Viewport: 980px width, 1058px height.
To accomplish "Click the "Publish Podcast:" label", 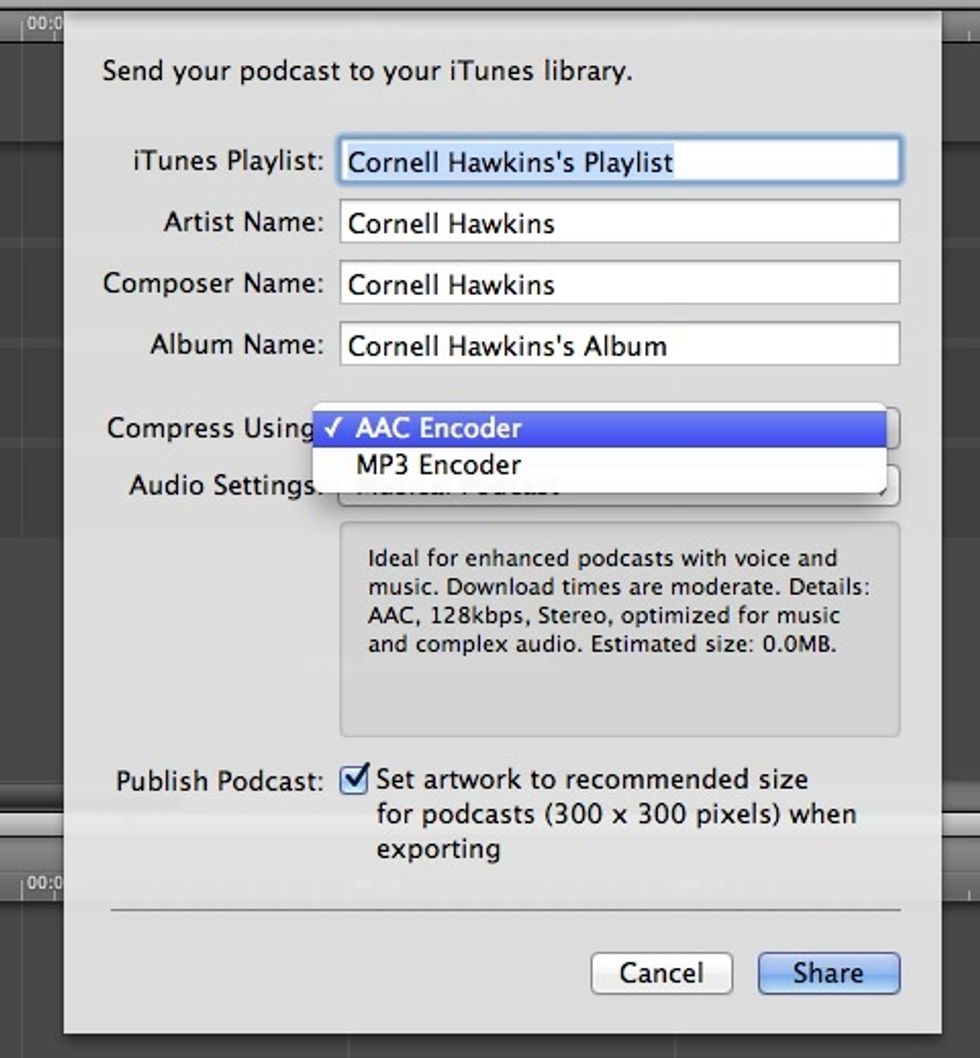I will pos(220,781).
